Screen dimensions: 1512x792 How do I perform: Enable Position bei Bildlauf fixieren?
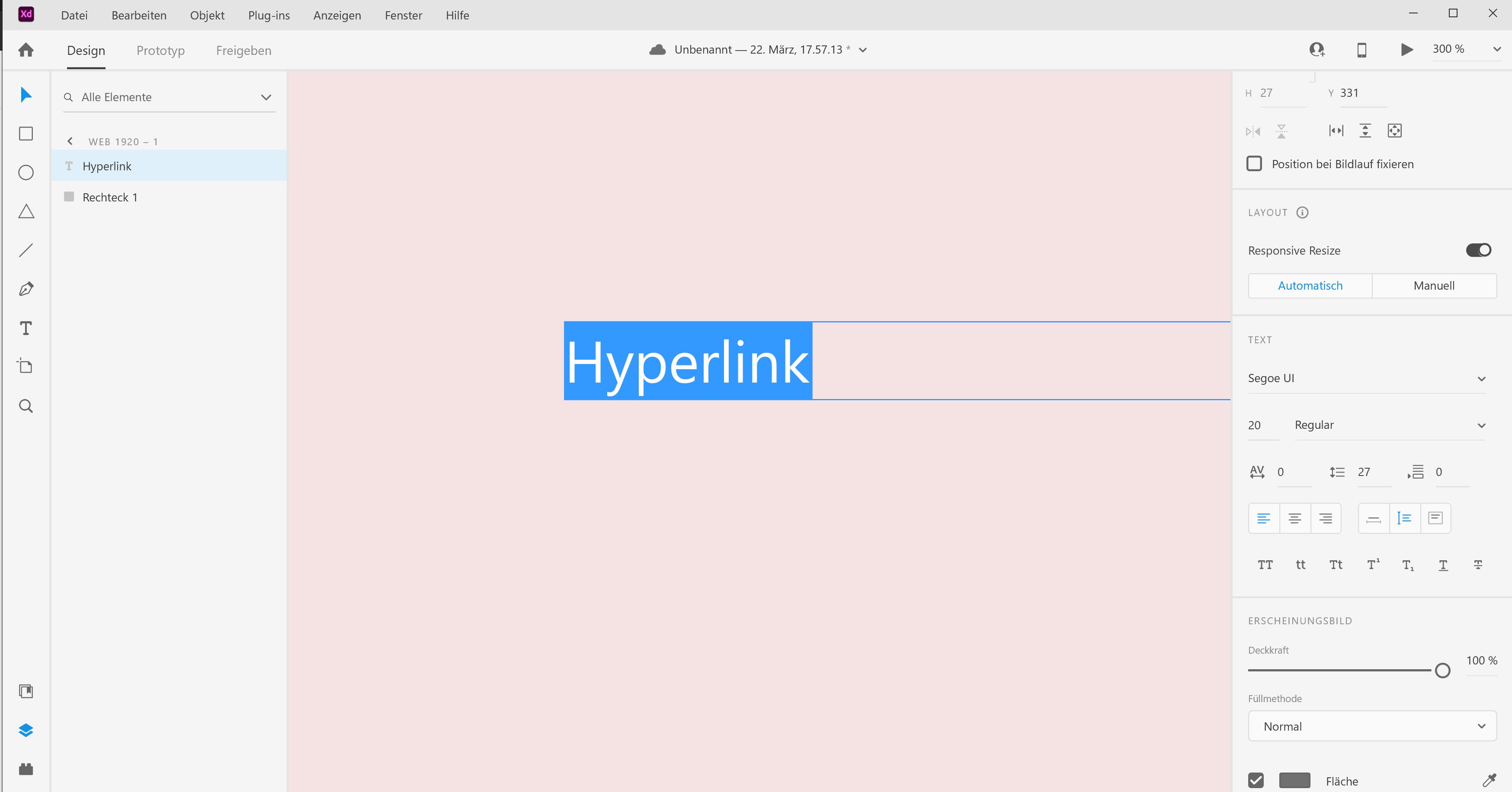(x=1254, y=164)
